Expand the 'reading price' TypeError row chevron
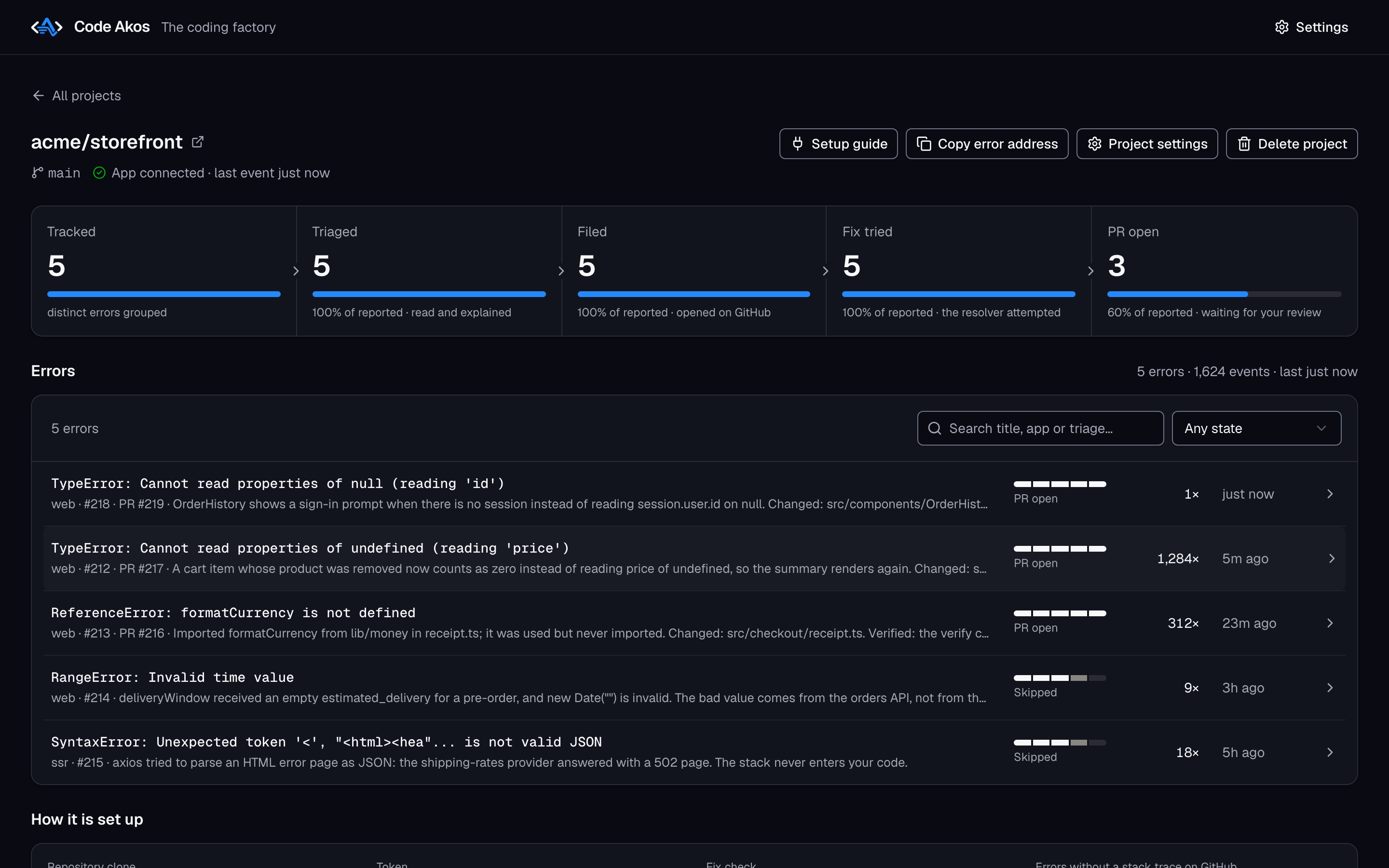This screenshot has height=868, width=1389. [1332, 558]
